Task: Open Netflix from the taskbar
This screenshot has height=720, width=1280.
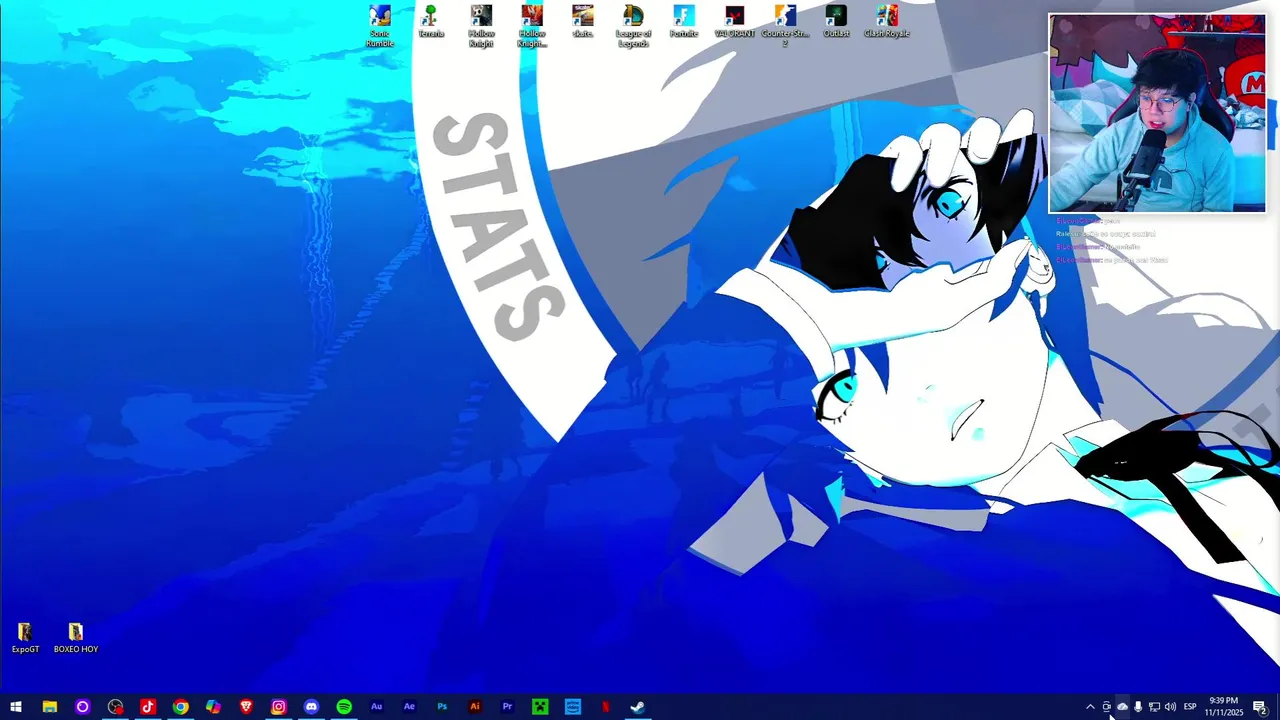Action: coord(605,707)
